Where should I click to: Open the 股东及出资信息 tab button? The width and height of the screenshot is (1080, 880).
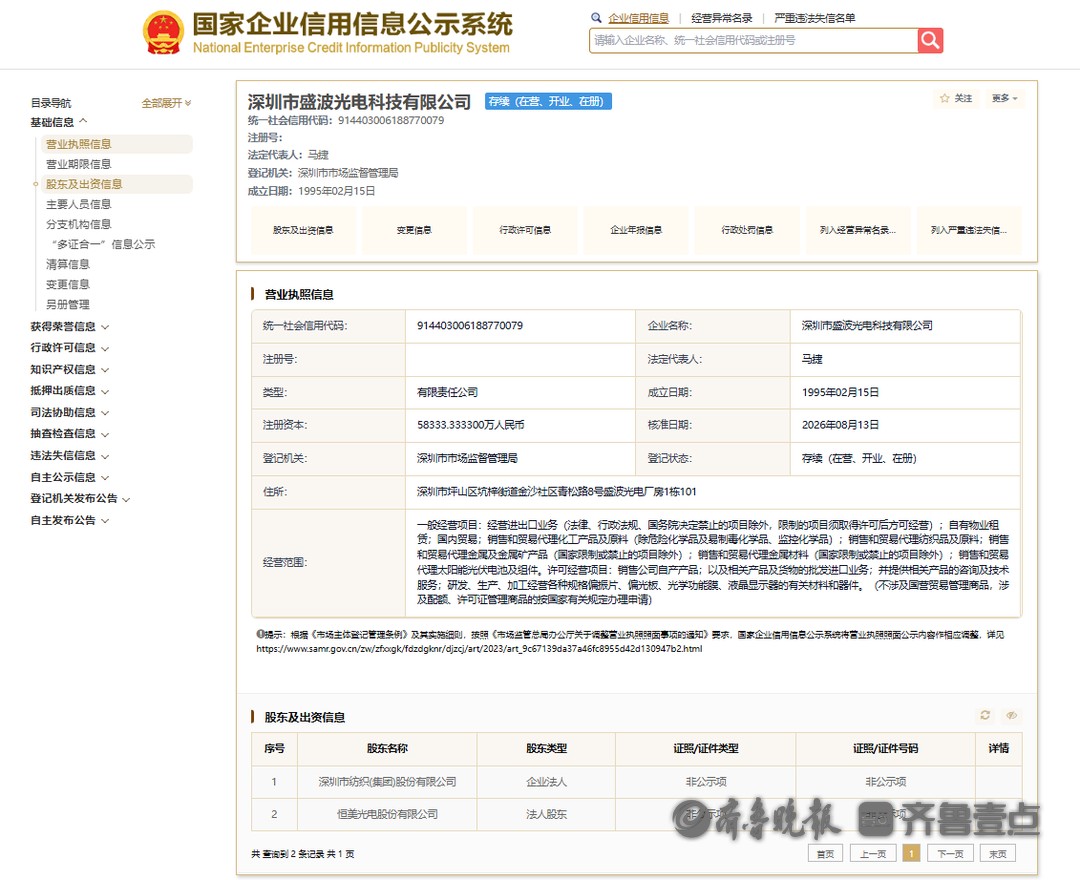tap(303, 230)
